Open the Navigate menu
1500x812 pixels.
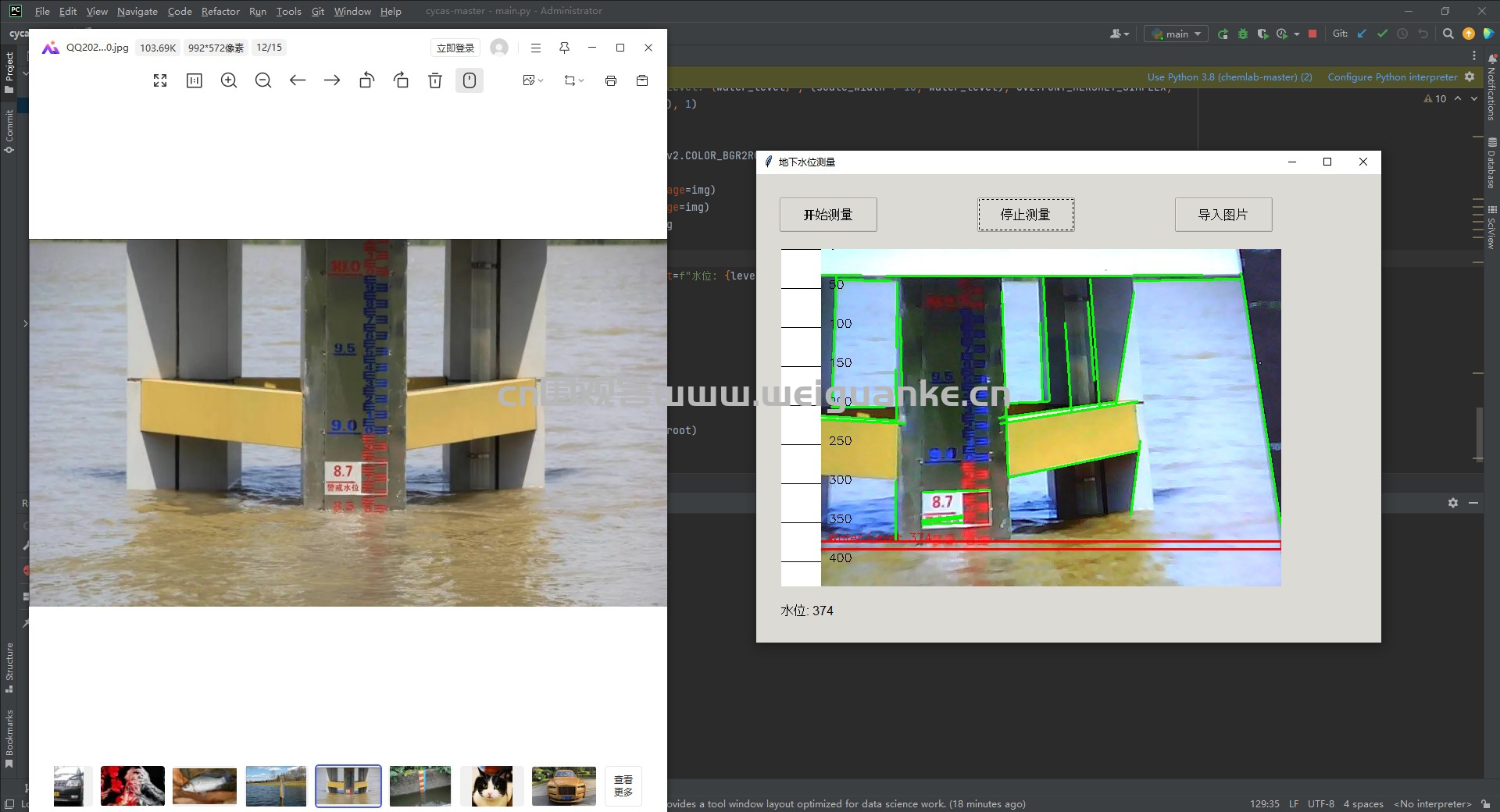pos(137,11)
